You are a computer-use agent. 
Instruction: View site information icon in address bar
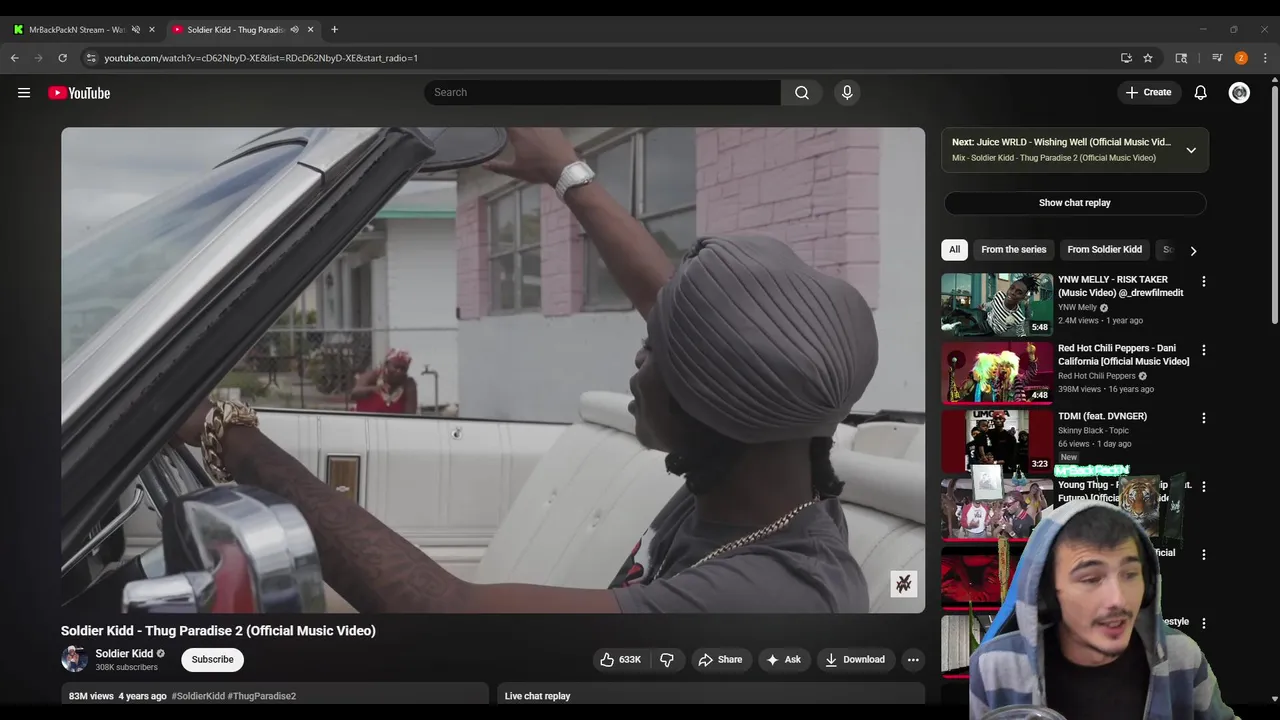(91, 58)
